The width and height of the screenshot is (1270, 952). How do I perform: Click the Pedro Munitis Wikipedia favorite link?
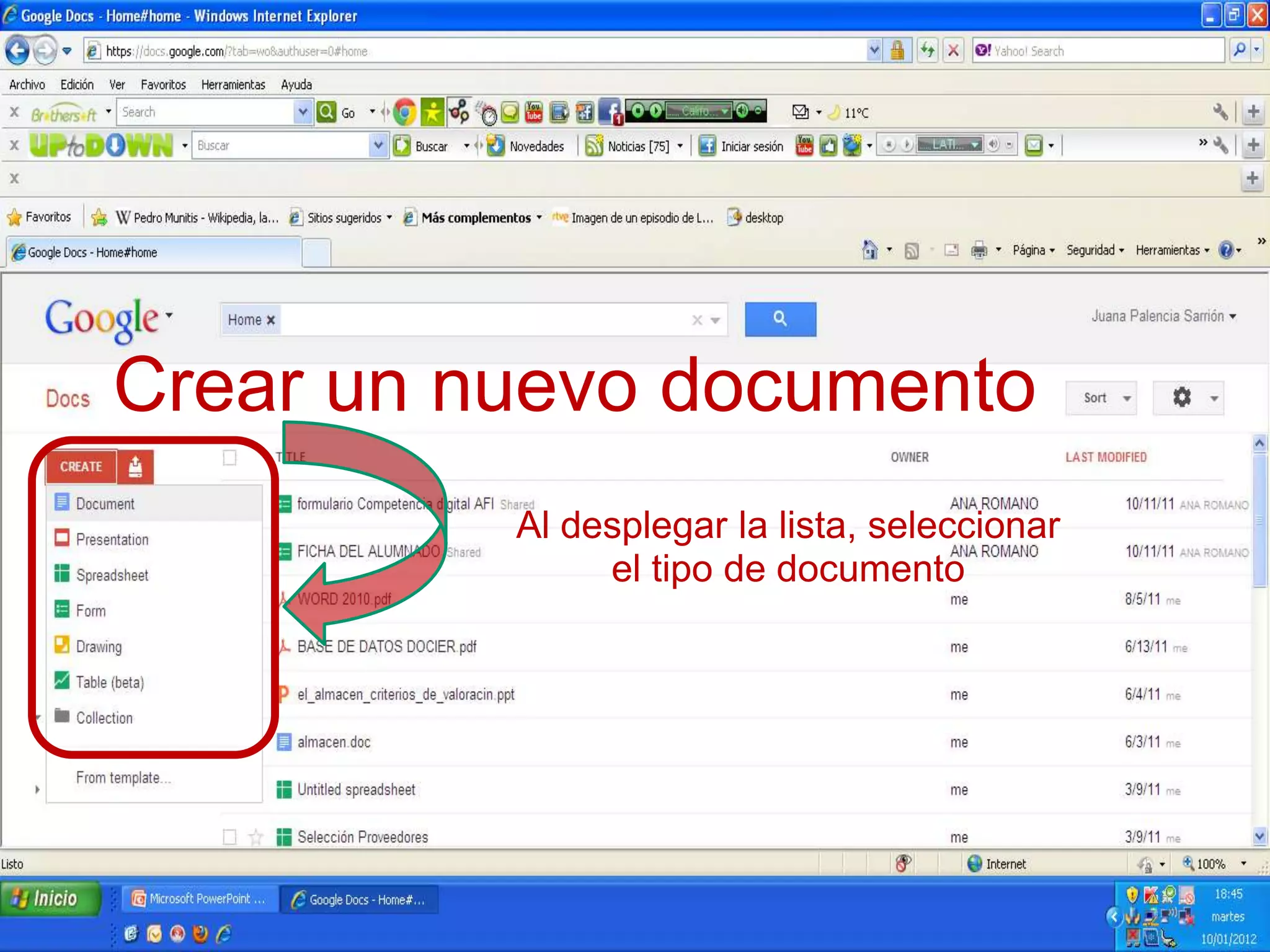coord(197,218)
